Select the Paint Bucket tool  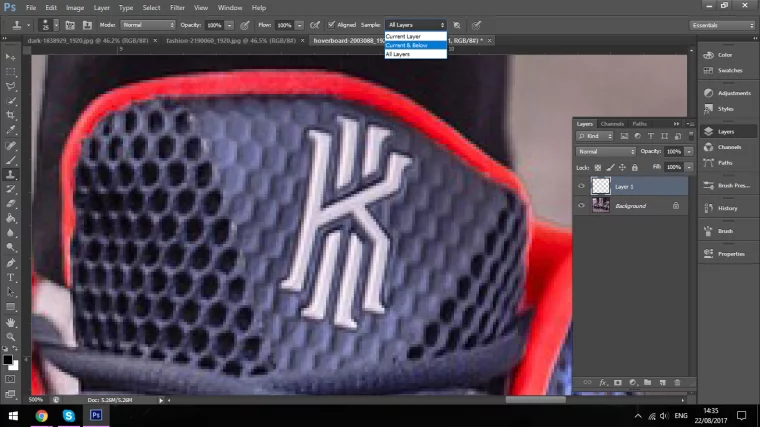click(10, 218)
